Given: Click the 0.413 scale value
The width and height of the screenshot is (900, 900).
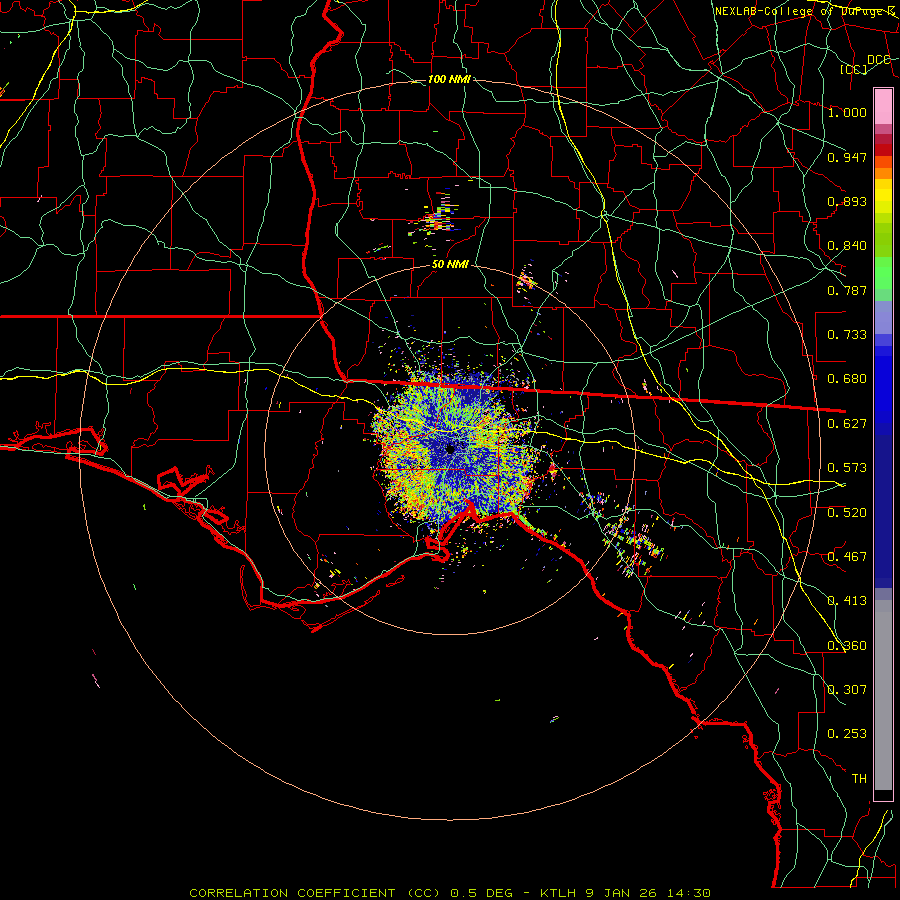Looking at the screenshot, I should pos(847,601).
